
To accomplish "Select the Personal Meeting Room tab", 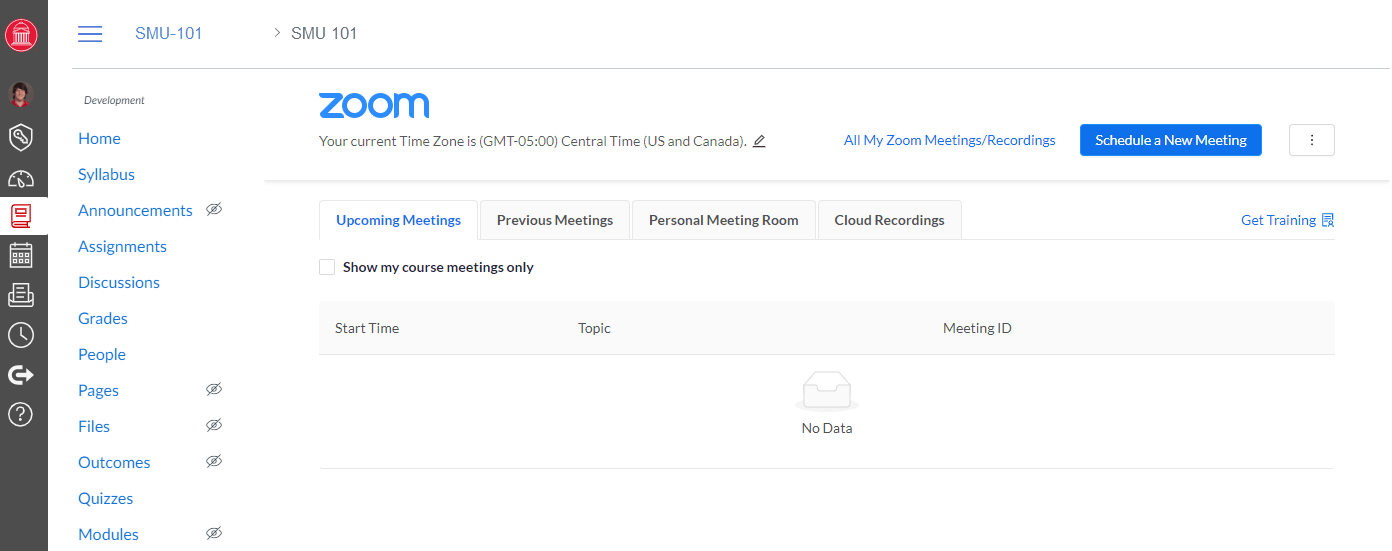I will 723,220.
